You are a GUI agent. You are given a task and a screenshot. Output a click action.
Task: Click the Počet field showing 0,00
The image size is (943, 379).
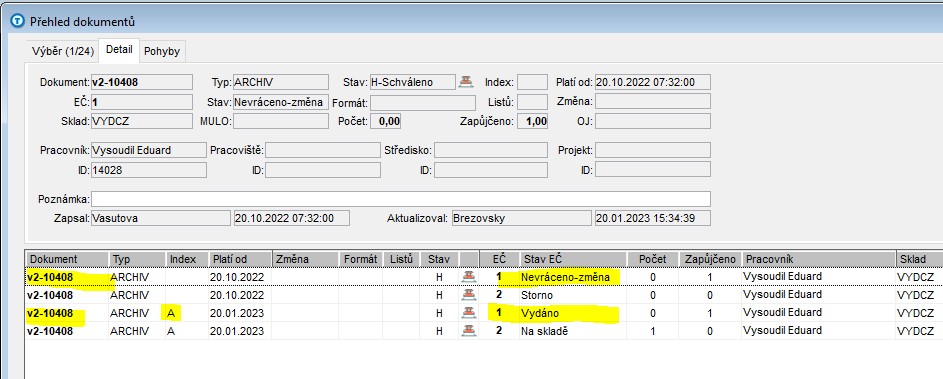tap(385, 121)
